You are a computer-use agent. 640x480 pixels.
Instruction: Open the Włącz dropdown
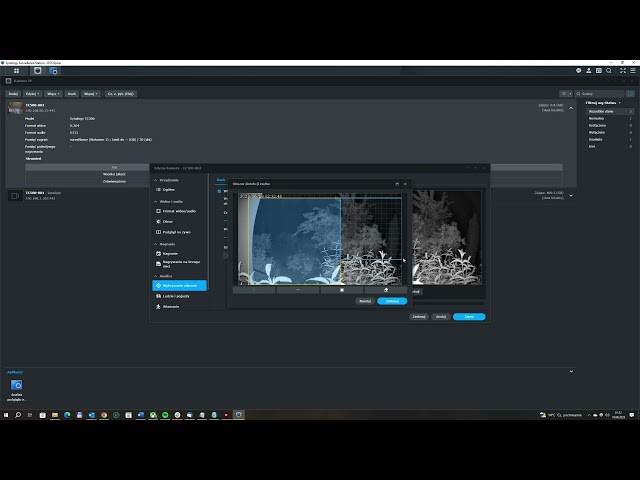pyautogui.click(x=53, y=94)
